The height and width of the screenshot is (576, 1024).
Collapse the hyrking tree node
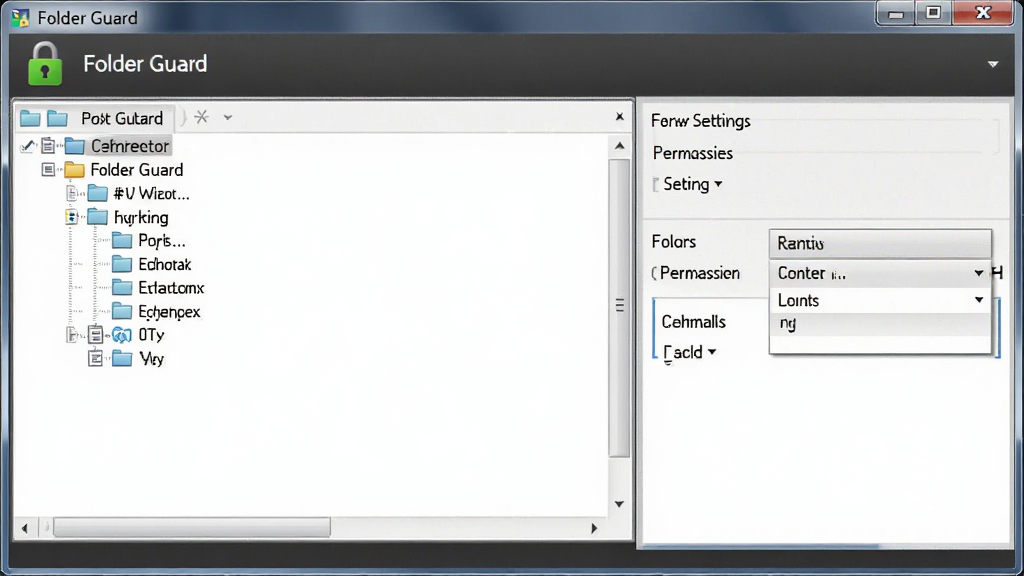click(72, 217)
